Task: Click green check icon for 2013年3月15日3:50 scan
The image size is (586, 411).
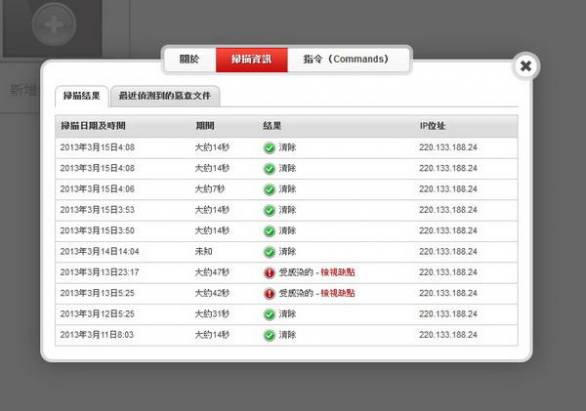Action: [x=269, y=231]
